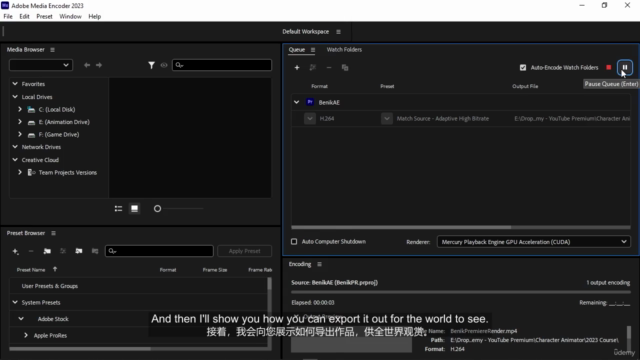Open the Media Browser file type filter
The image size is (640, 360).
coord(151,65)
